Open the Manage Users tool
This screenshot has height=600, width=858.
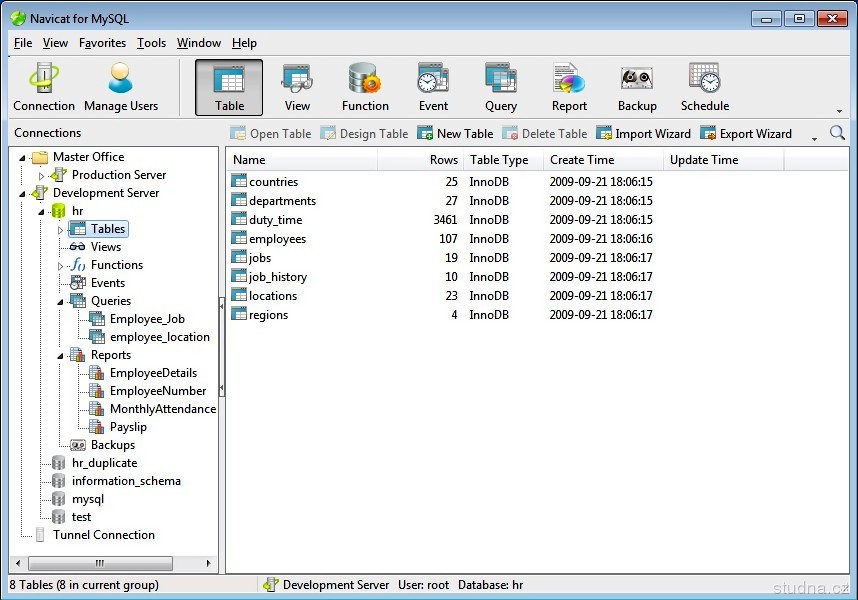121,87
